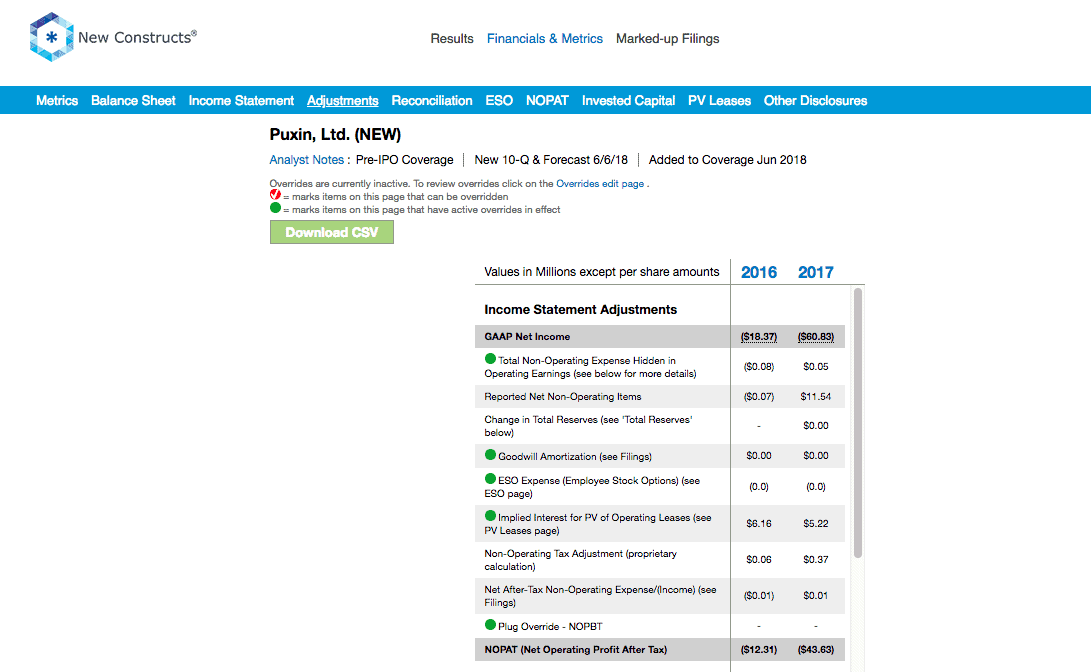The height and width of the screenshot is (672, 1091).
Task: Click the Pre-IPO Coverage note
Action: 404,160
